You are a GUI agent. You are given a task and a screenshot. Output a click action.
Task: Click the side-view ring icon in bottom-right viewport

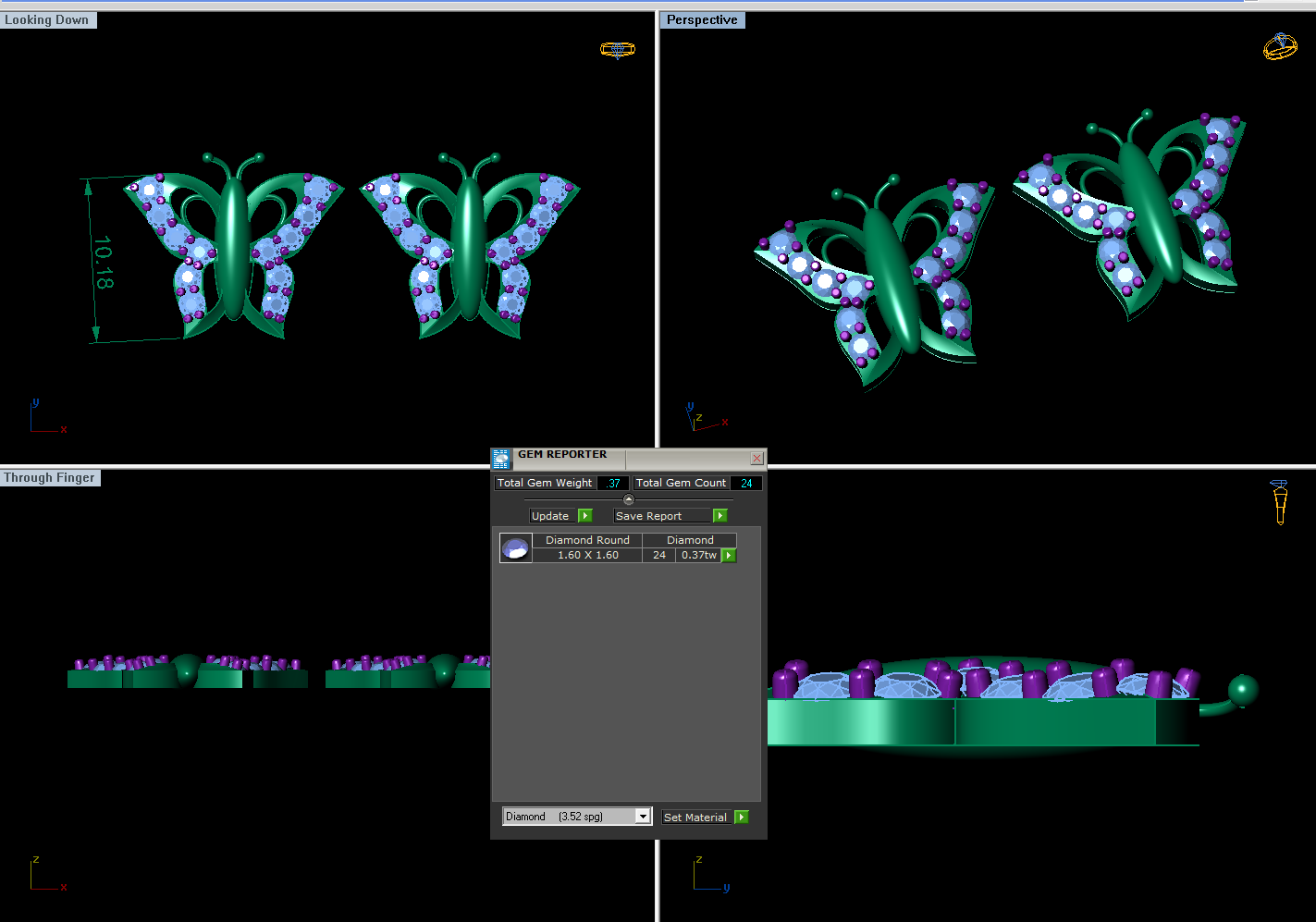(1280, 502)
